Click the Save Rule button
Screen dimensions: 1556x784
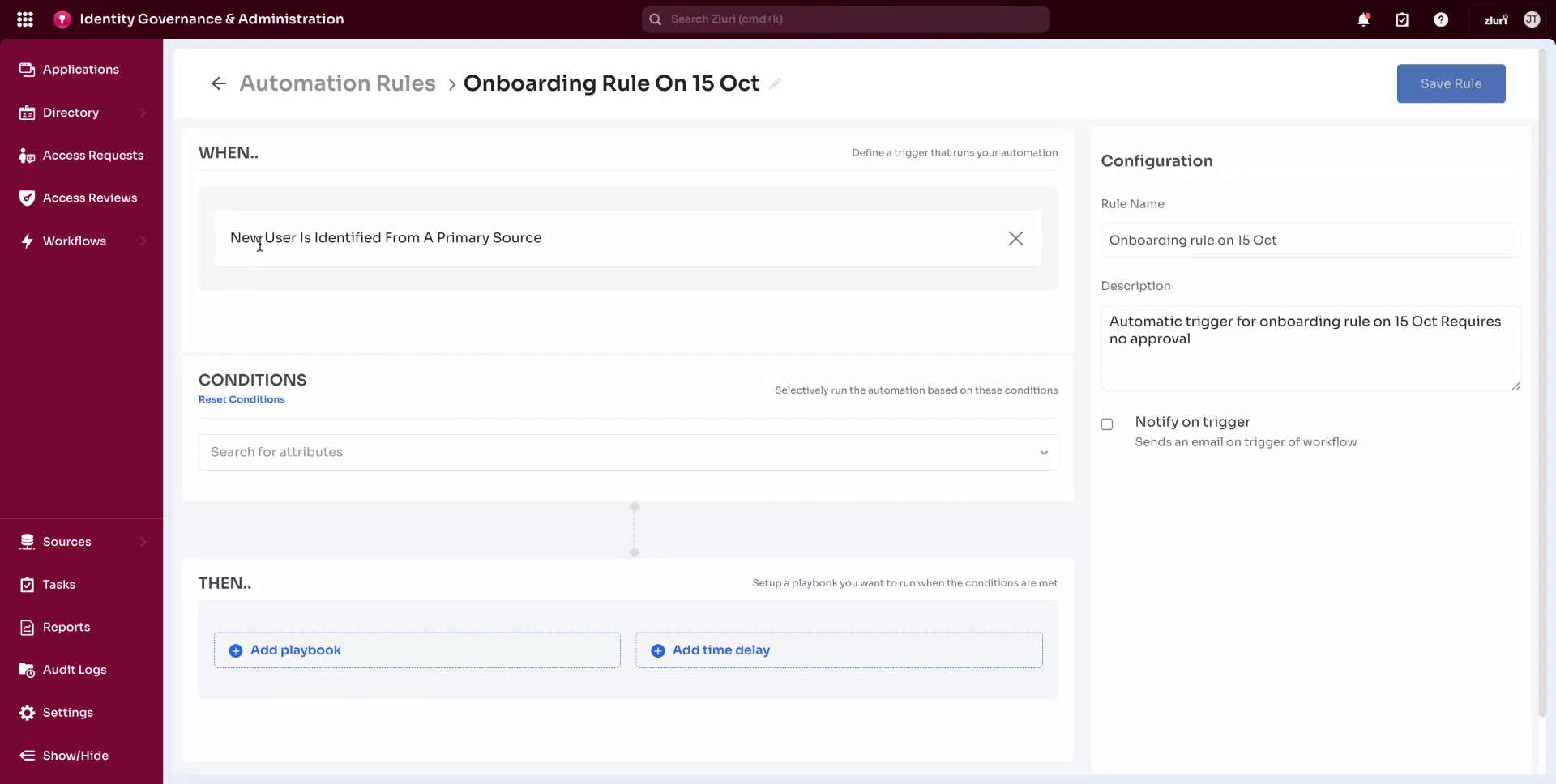pos(1450,83)
